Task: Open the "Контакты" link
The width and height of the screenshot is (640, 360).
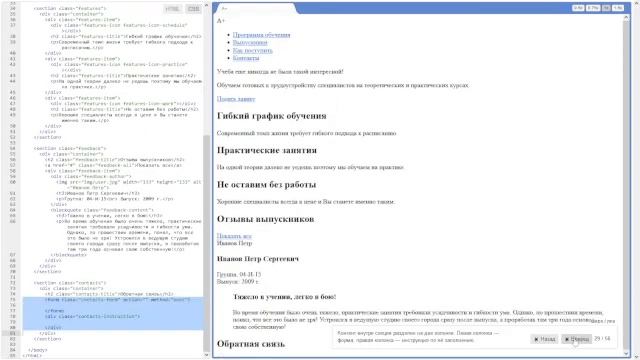Action: point(246,58)
